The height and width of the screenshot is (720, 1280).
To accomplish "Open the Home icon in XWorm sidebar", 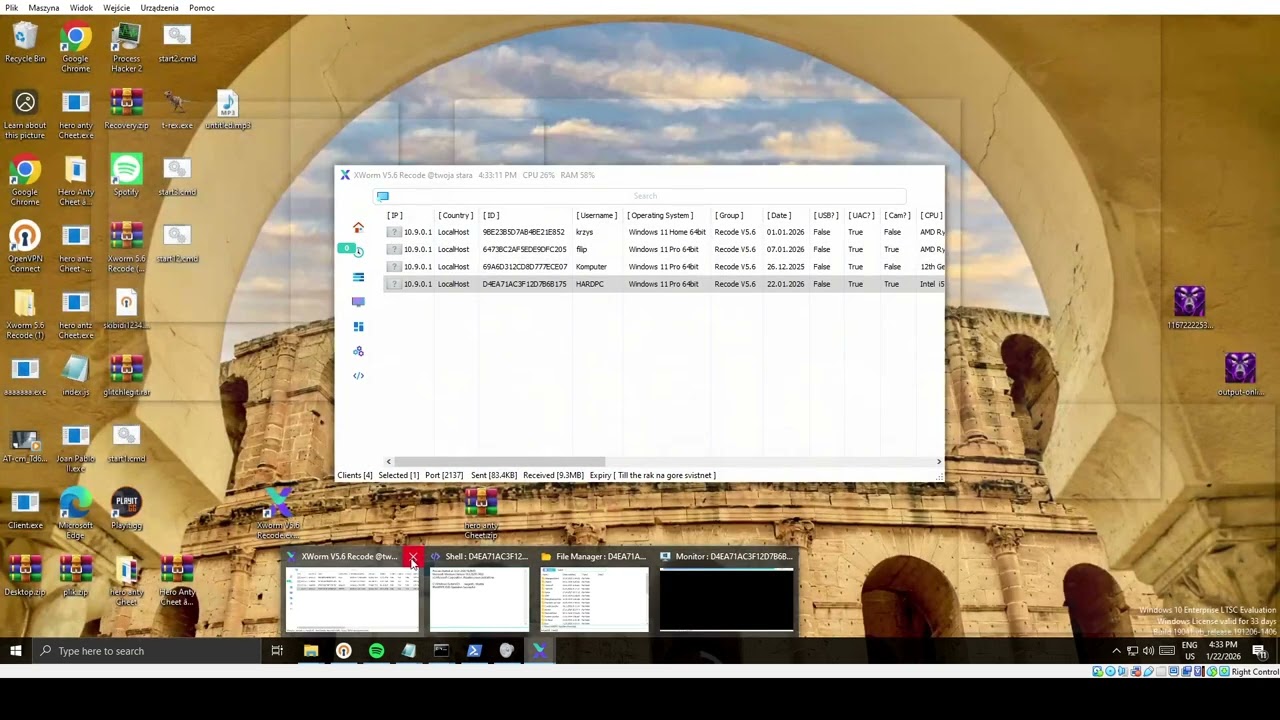I will [x=358, y=228].
